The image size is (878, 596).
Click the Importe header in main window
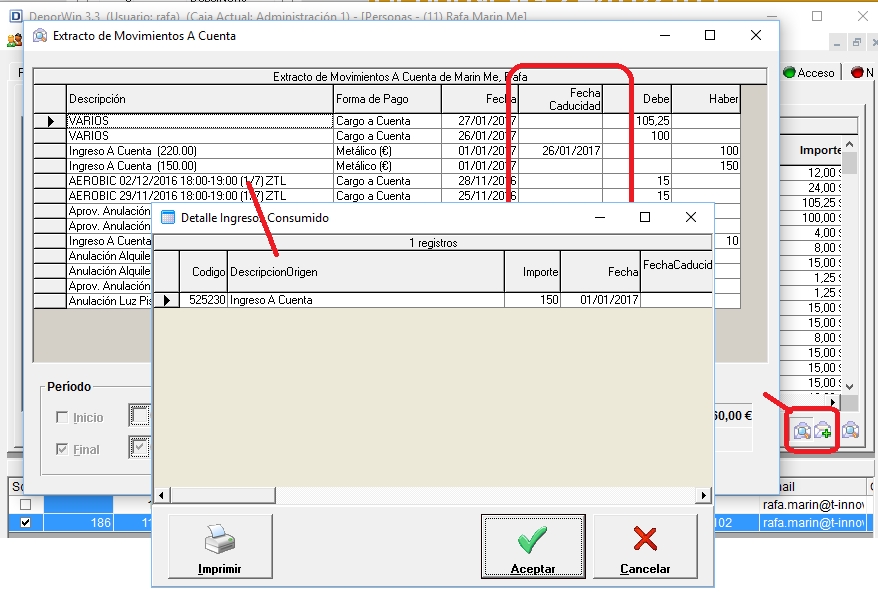(x=811, y=150)
